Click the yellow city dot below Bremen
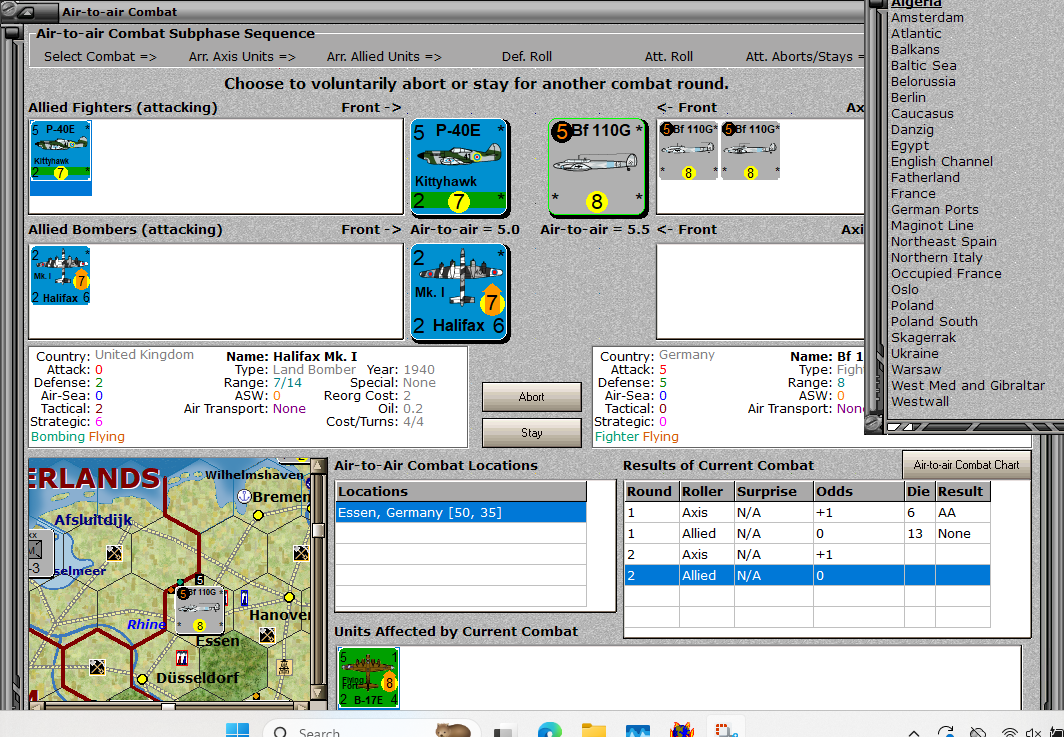Image resolution: width=1064 pixels, height=737 pixels. (258, 515)
